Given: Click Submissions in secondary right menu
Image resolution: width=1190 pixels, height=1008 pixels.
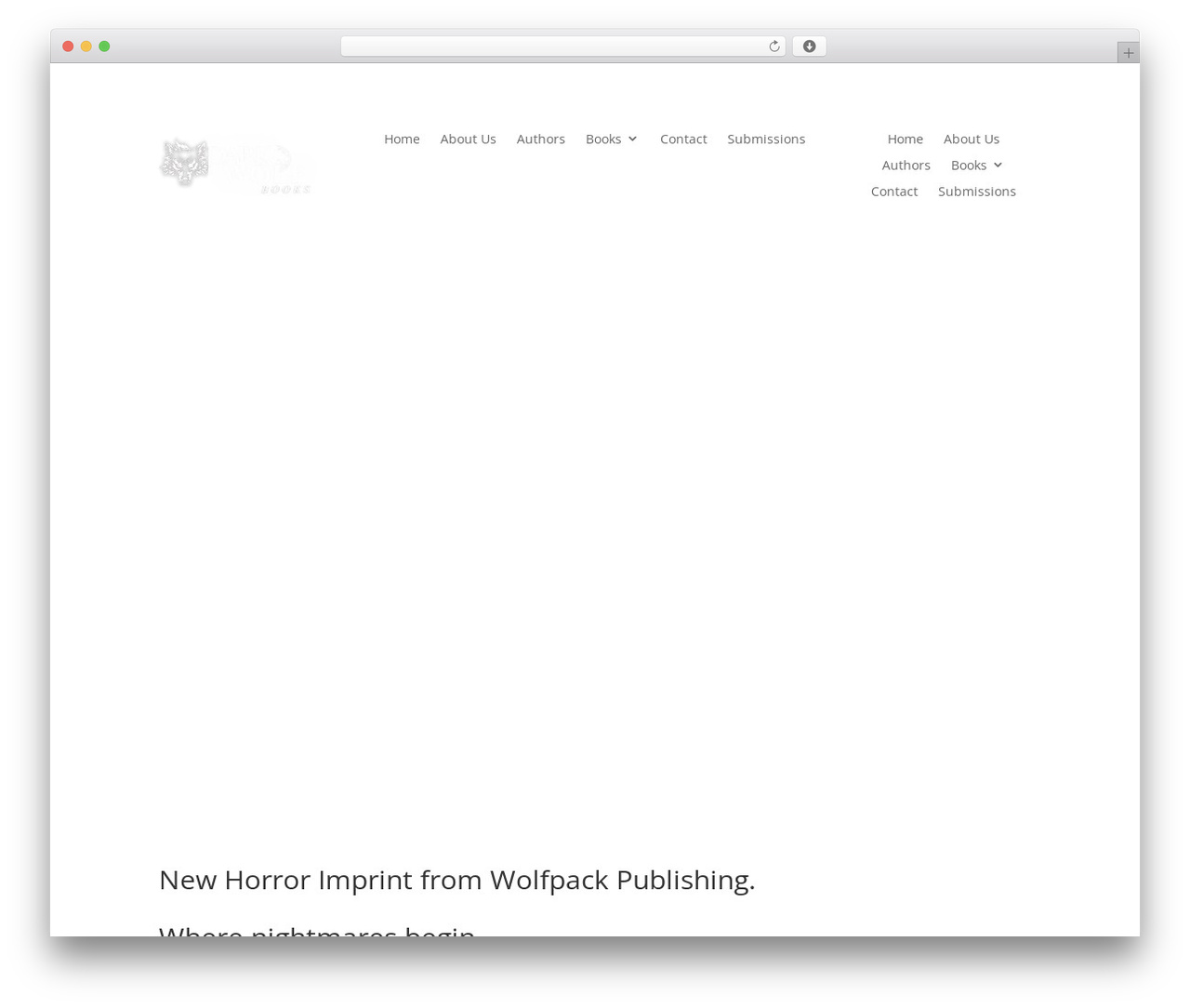Looking at the screenshot, I should click(x=976, y=191).
